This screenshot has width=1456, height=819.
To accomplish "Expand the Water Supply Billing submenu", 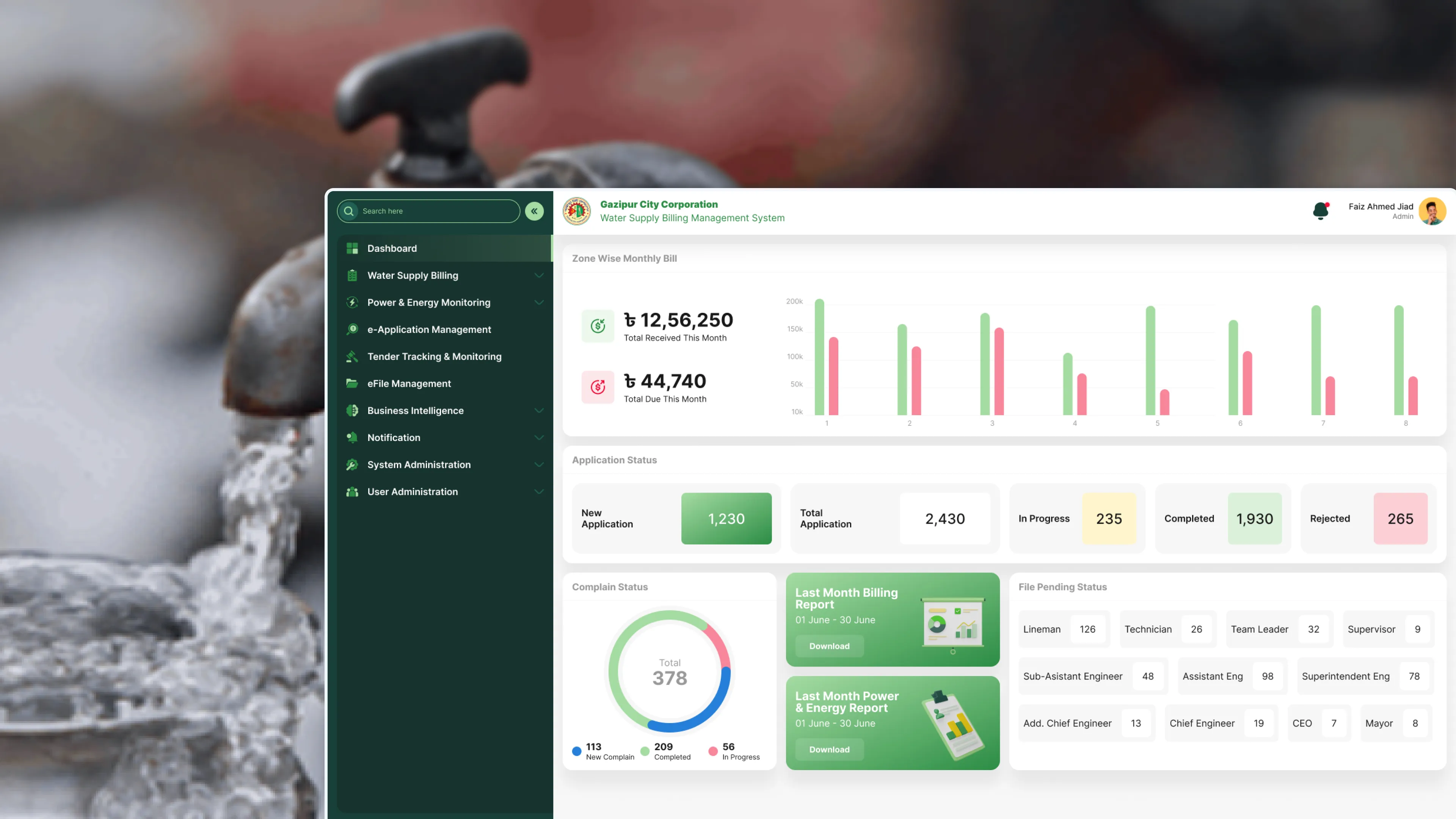I will pos(539,275).
